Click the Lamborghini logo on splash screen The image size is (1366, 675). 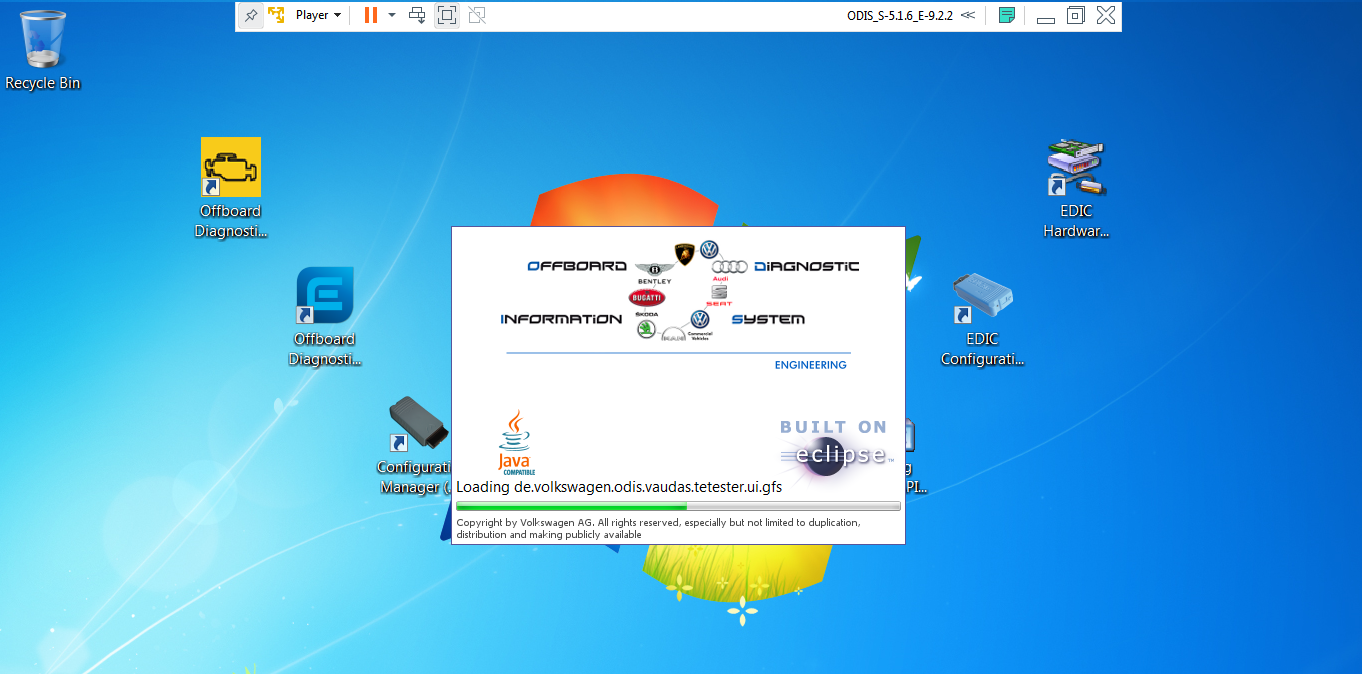click(684, 255)
